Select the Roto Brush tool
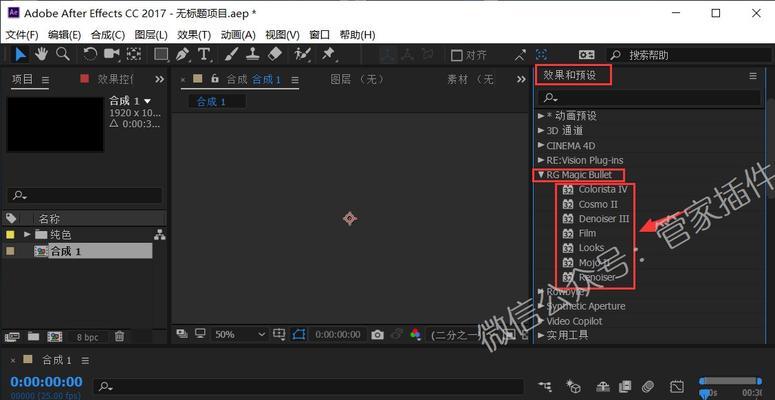775x400 pixels. [302, 54]
